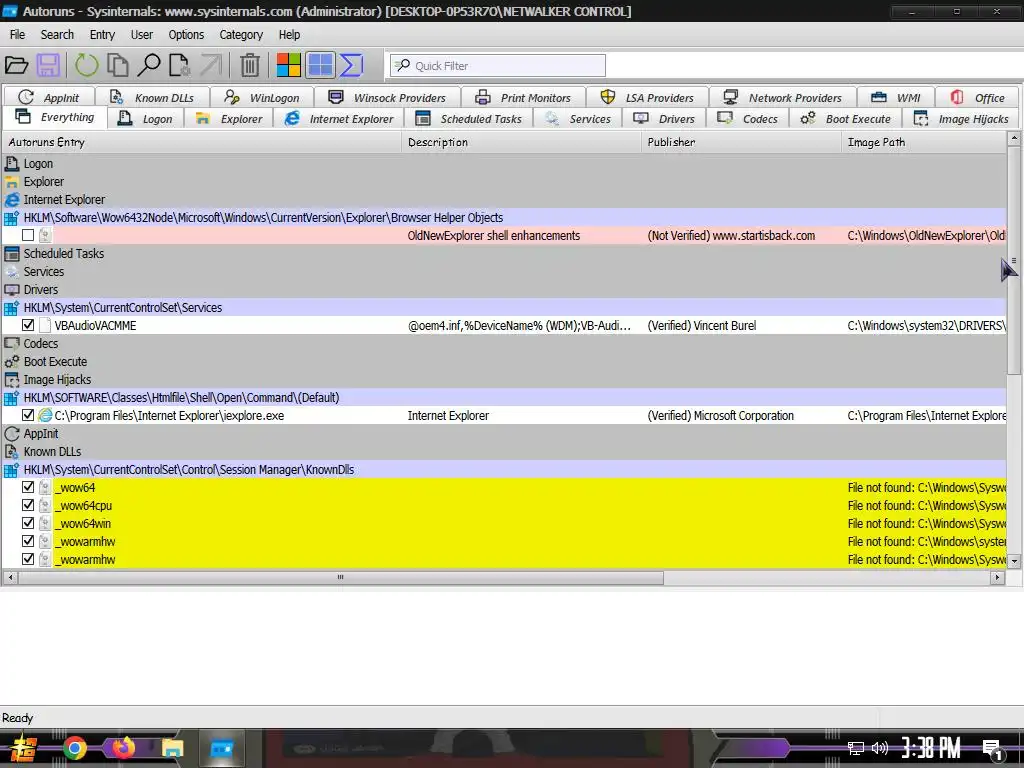Switch to the LSA Providers tab
Viewport: 1024px width, 768px height.
[x=647, y=97]
